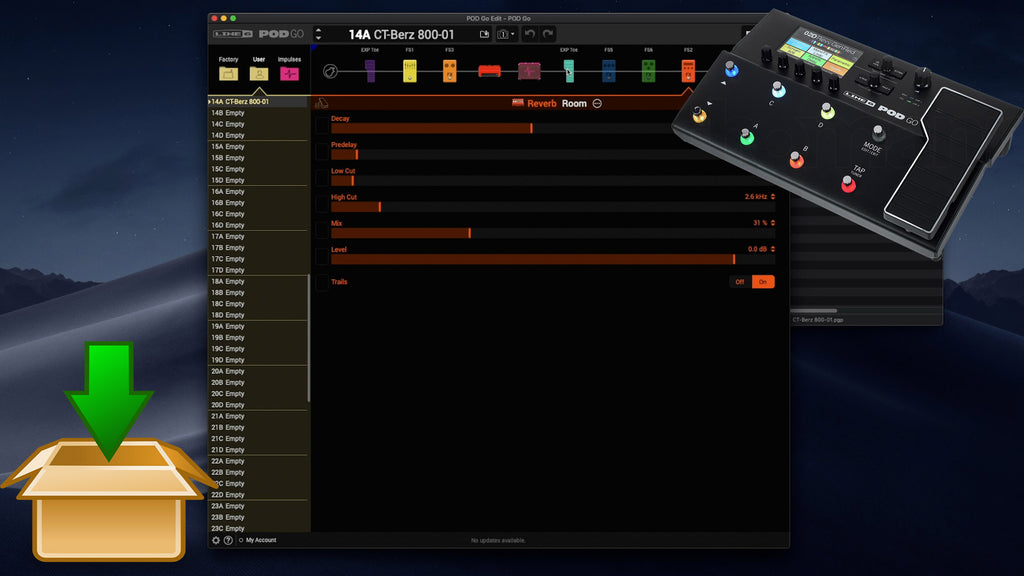Select the orange FS3 pedal block
The width and height of the screenshot is (1024, 576).
pyautogui.click(x=450, y=71)
